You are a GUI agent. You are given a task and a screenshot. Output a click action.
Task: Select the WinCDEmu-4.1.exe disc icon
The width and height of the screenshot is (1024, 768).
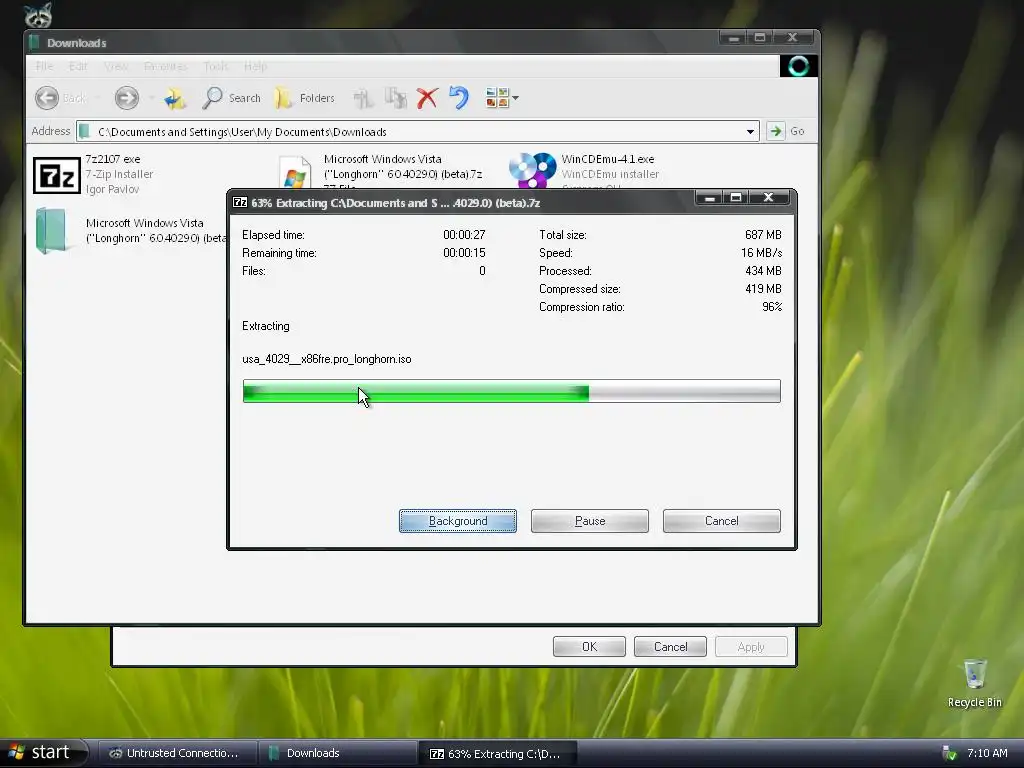[x=532, y=170]
